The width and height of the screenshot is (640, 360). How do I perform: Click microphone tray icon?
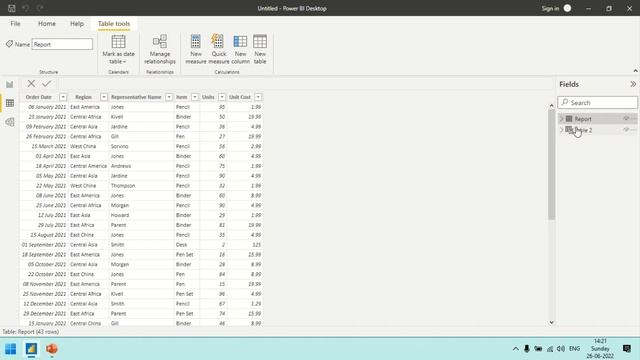click(x=527, y=349)
